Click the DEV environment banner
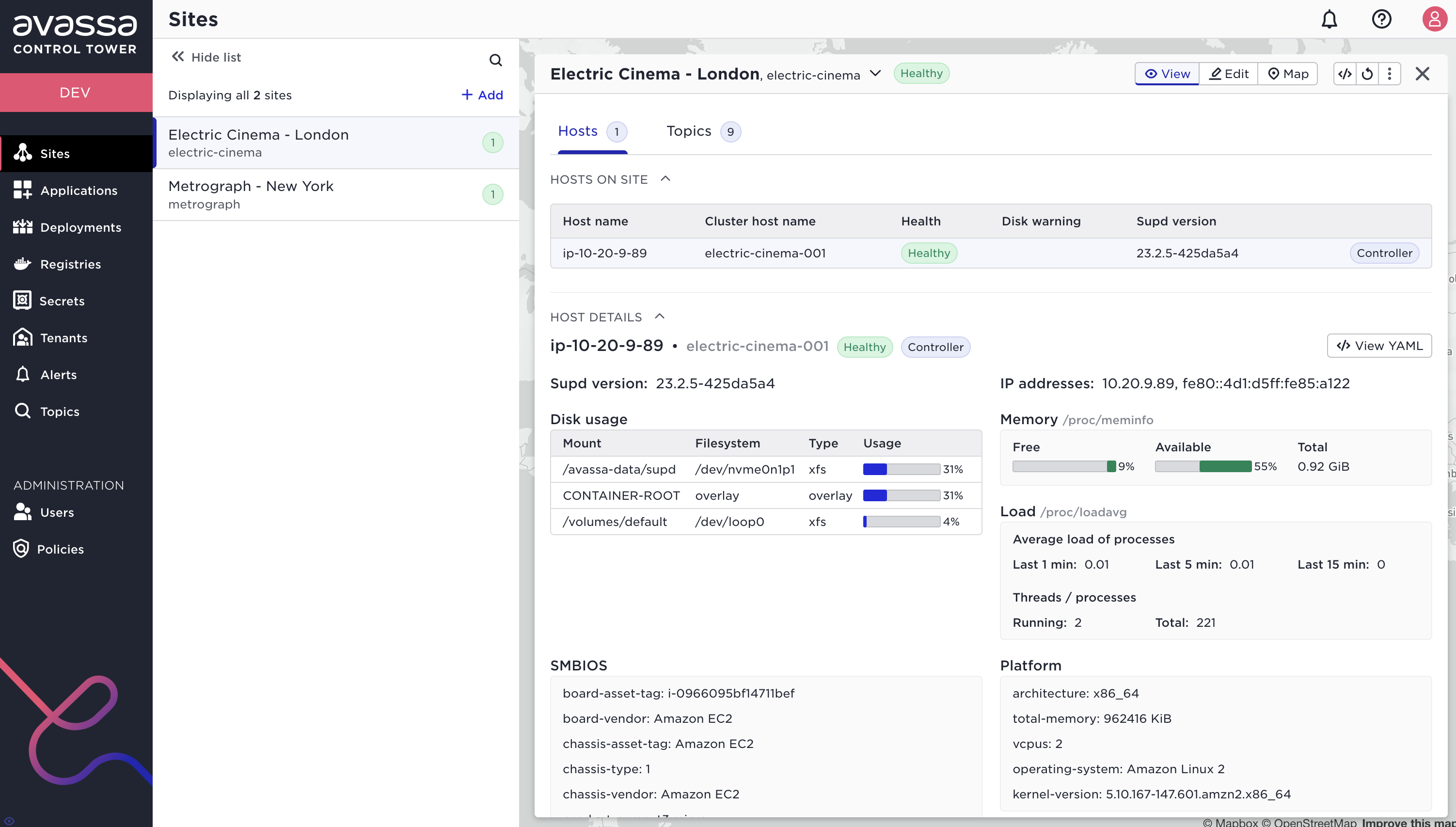Image resolution: width=1456 pixels, height=827 pixels. tap(76, 93)
